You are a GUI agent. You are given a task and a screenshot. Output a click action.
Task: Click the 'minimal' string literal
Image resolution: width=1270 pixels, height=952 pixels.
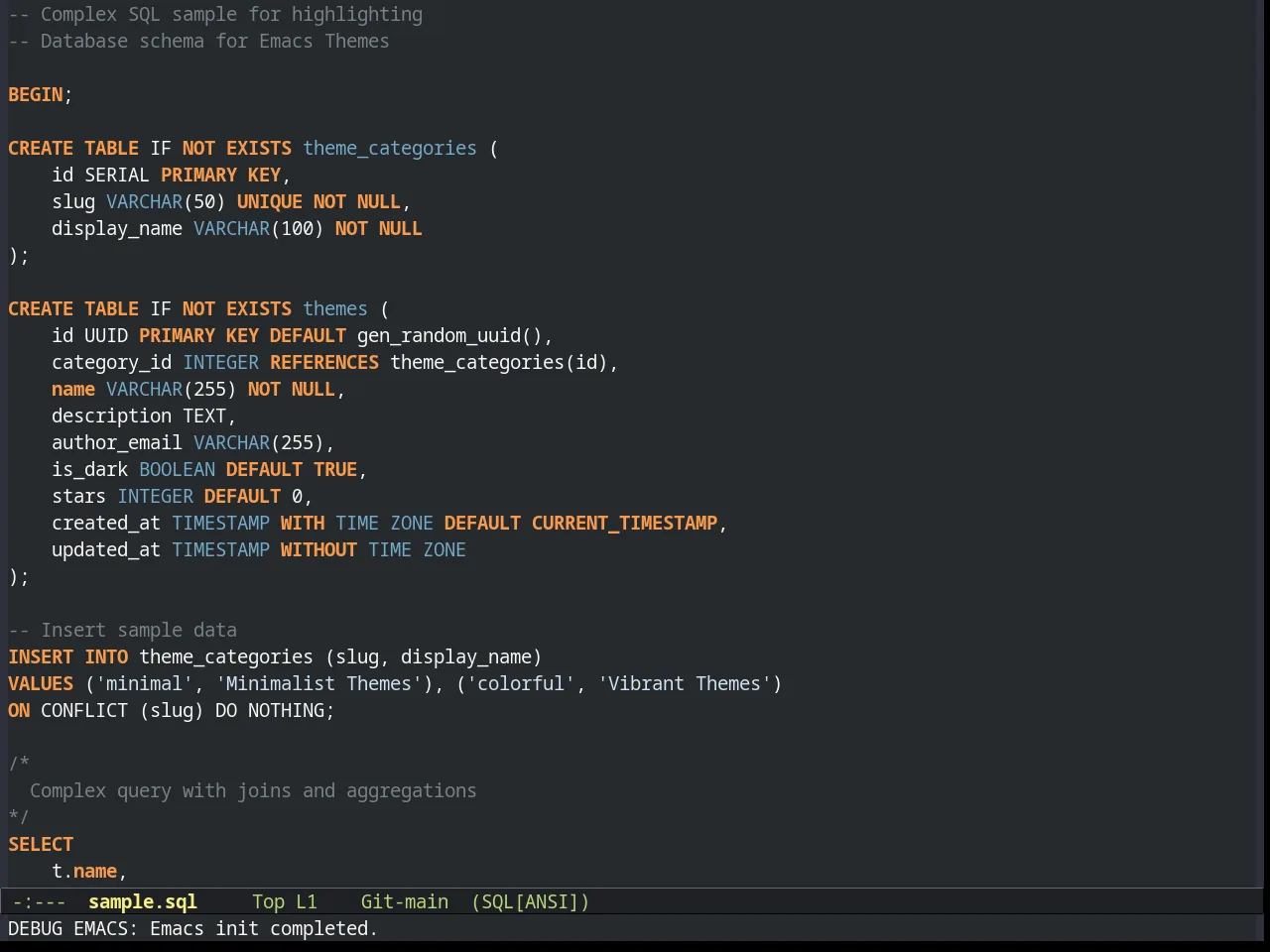pyautogui.click(x=145, y=683)
